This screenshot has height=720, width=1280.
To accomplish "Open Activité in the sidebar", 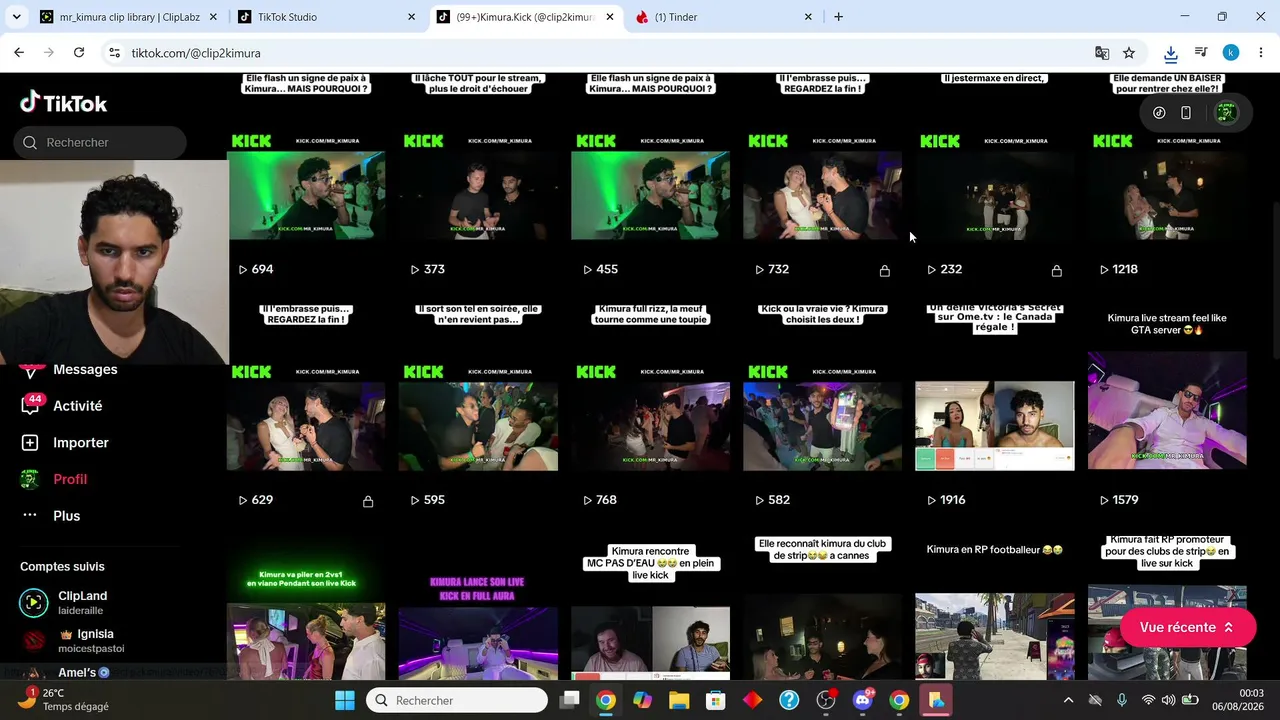I will pyautogui.click(x=78, y=406).
